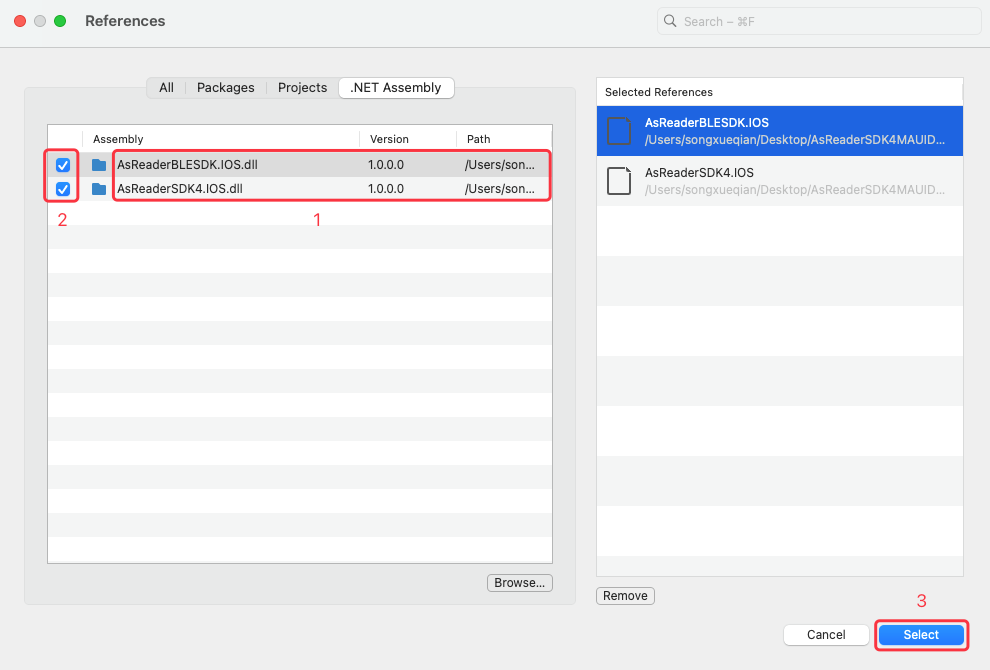The height and width of the screenshot is (670, 990).
Task: Click the search magnifier icon
Action: (x=671, y=21)
